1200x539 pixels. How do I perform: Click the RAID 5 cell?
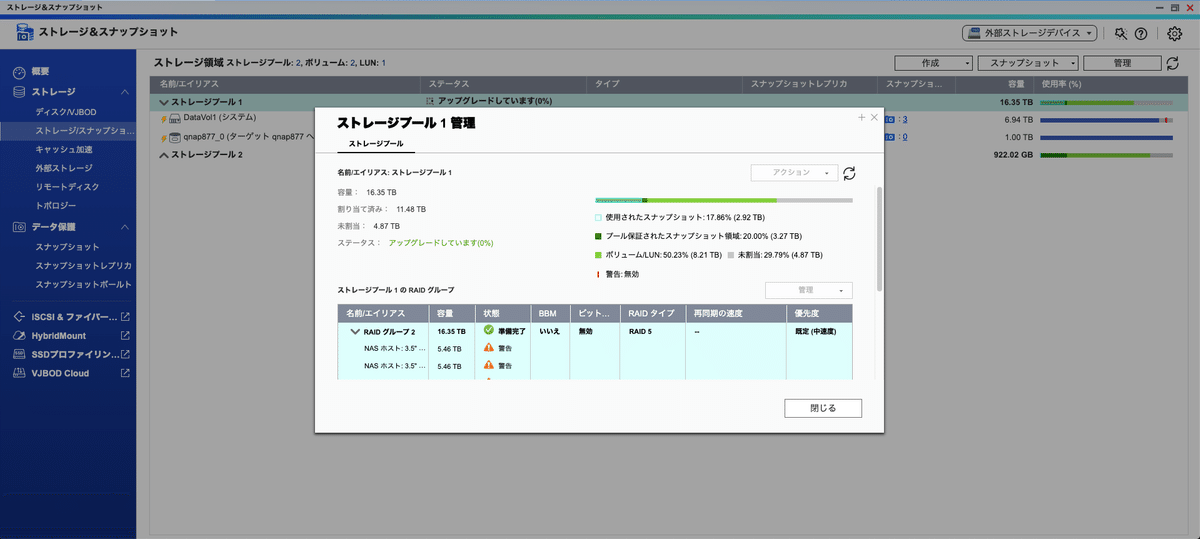tap(640, 330)
